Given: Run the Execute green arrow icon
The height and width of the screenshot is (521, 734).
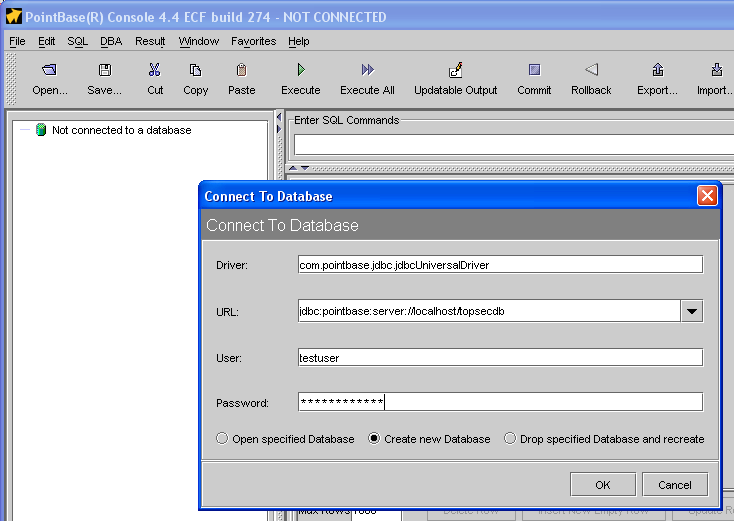Looking at the screenshot, I should pyautogui.click(x=301, y=70).
